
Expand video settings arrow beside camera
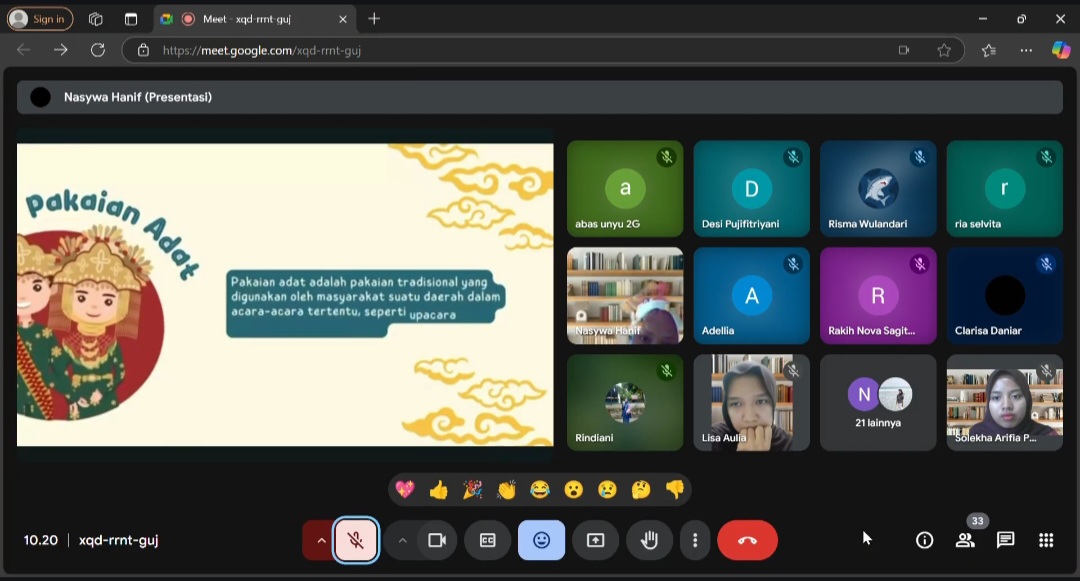click(402, 540)
